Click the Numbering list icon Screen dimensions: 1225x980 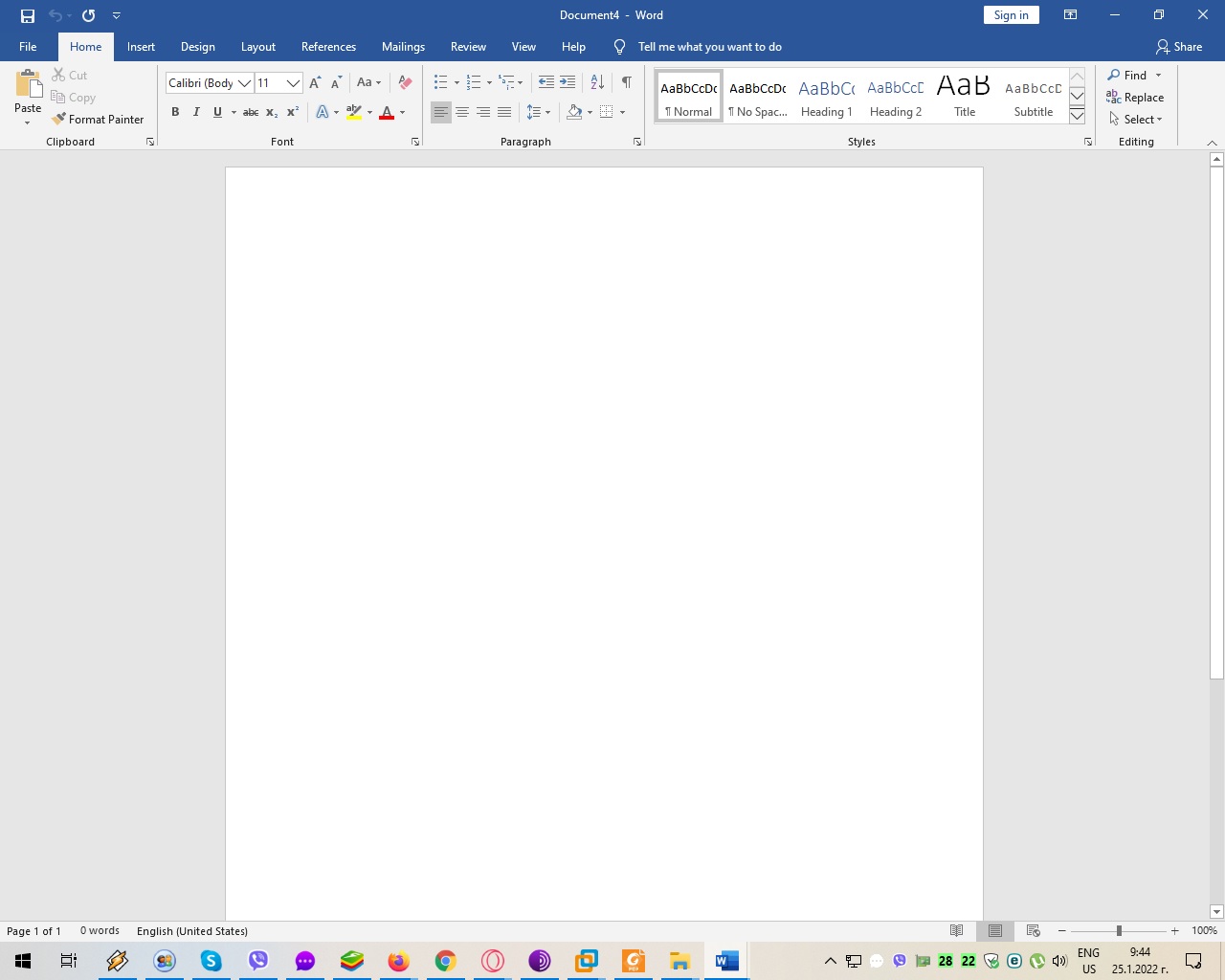point(474,82)
